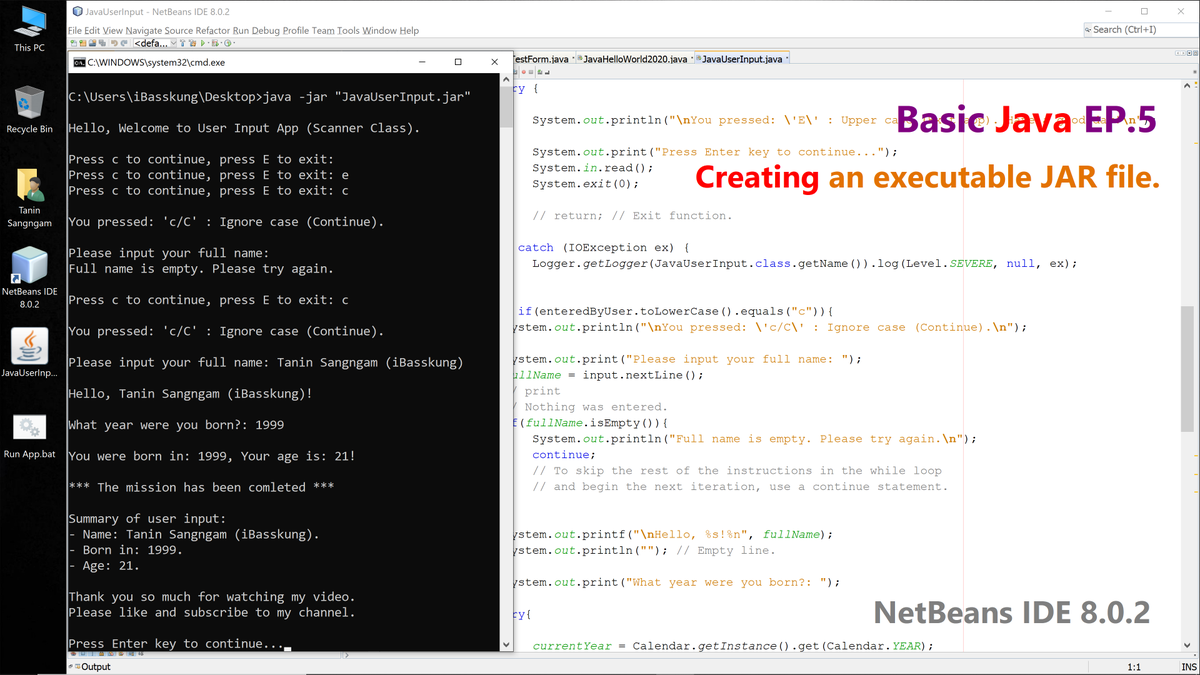Screen dimensions: 1200x675
Task: Open the Help menu
Action: click(x=409, y=31)
